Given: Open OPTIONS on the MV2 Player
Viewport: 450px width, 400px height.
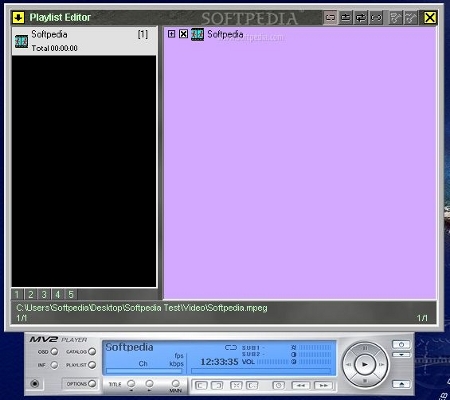Looking at the screenshot, I should point(92,384).
